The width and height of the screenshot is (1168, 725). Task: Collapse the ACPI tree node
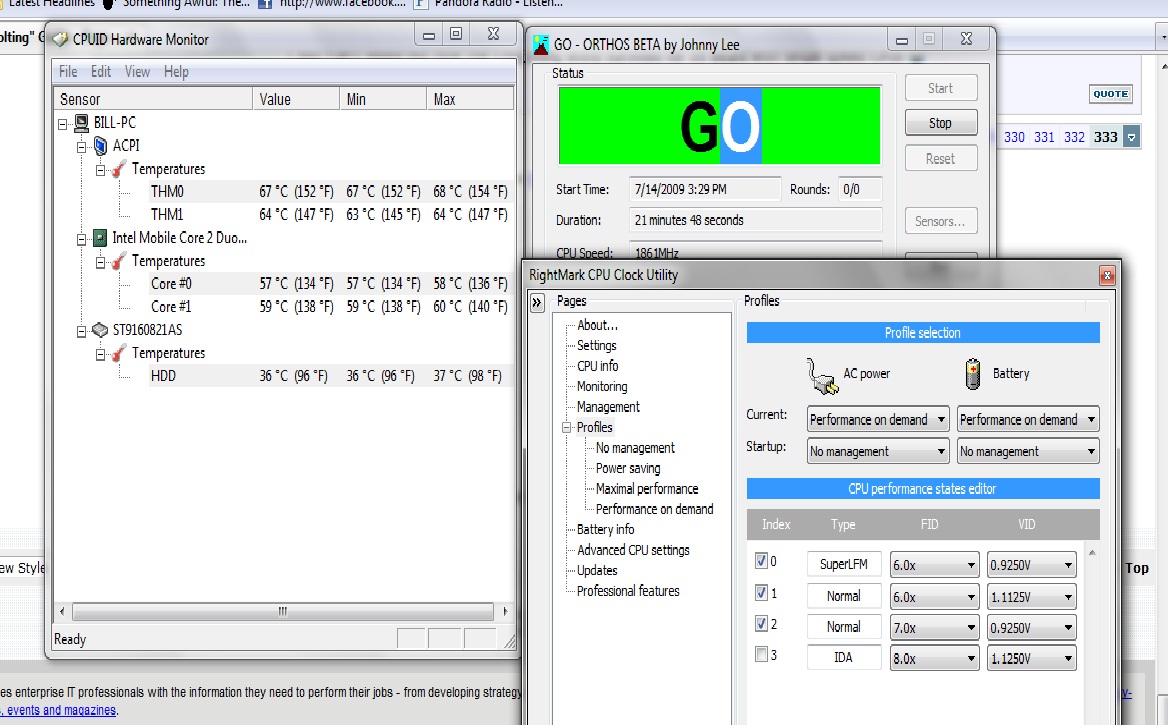[82, 148]
